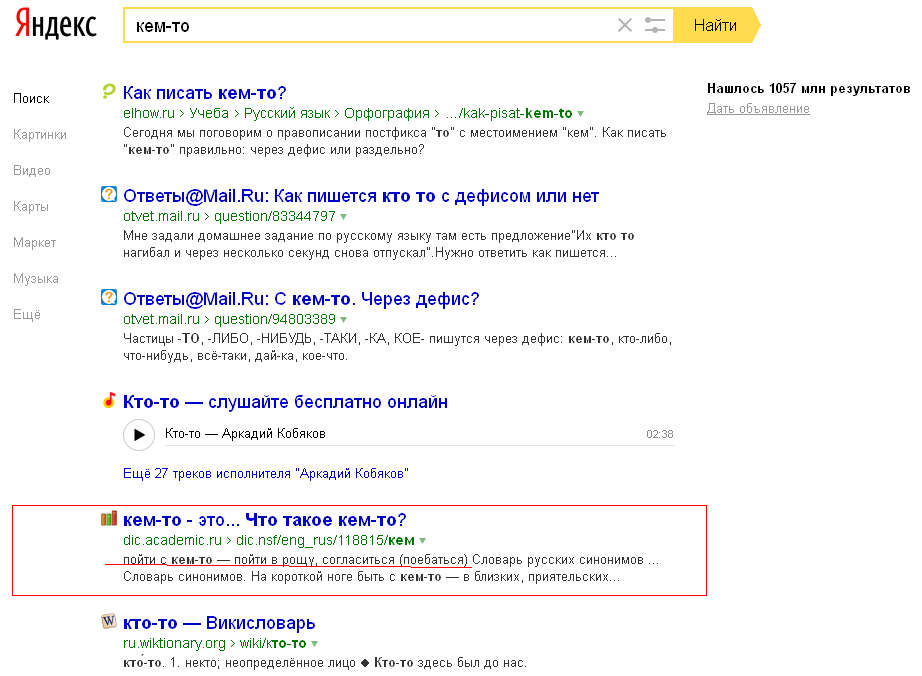Click the Yandex logo

pos(56,27)
